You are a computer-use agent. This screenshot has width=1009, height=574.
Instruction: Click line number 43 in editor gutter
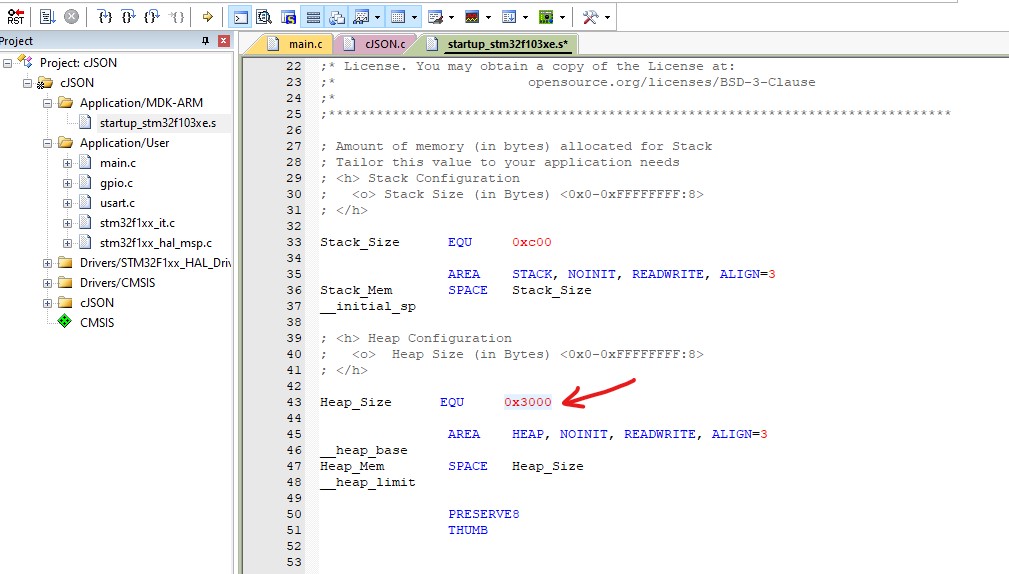[294, 402]
